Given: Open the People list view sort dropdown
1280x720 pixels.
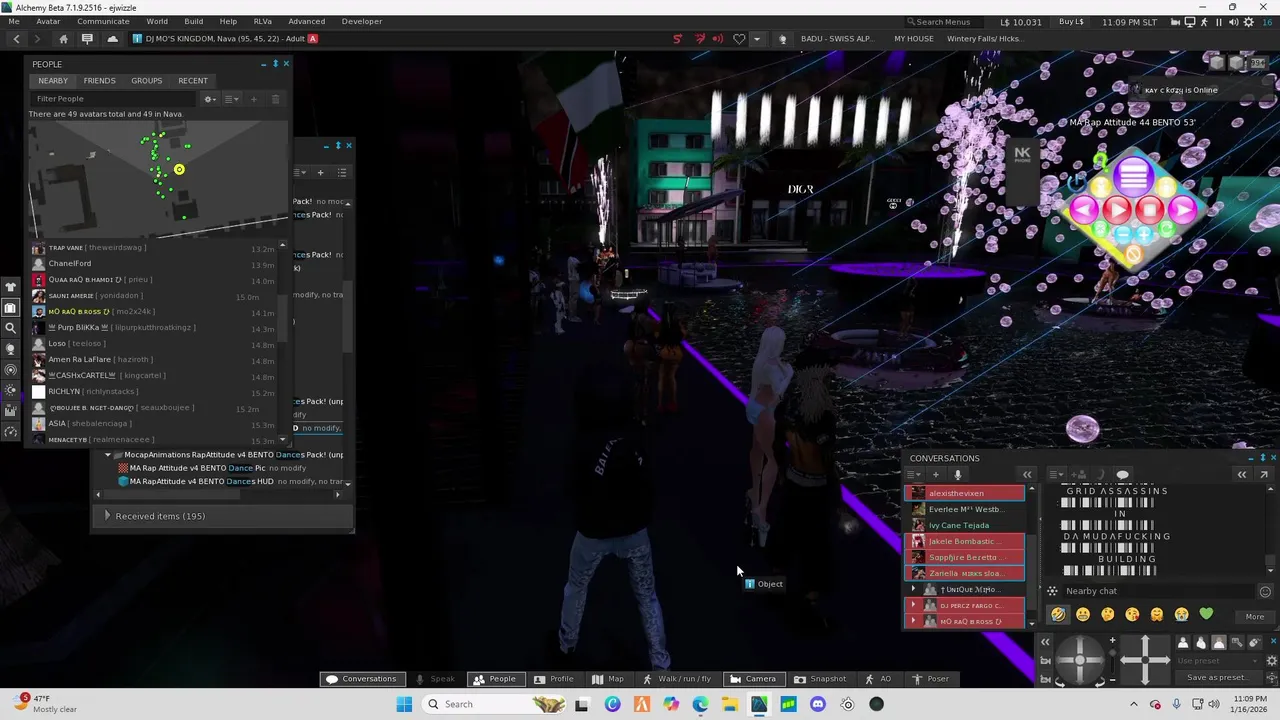Looking at the screenshot, I should (x=232, y=99).
